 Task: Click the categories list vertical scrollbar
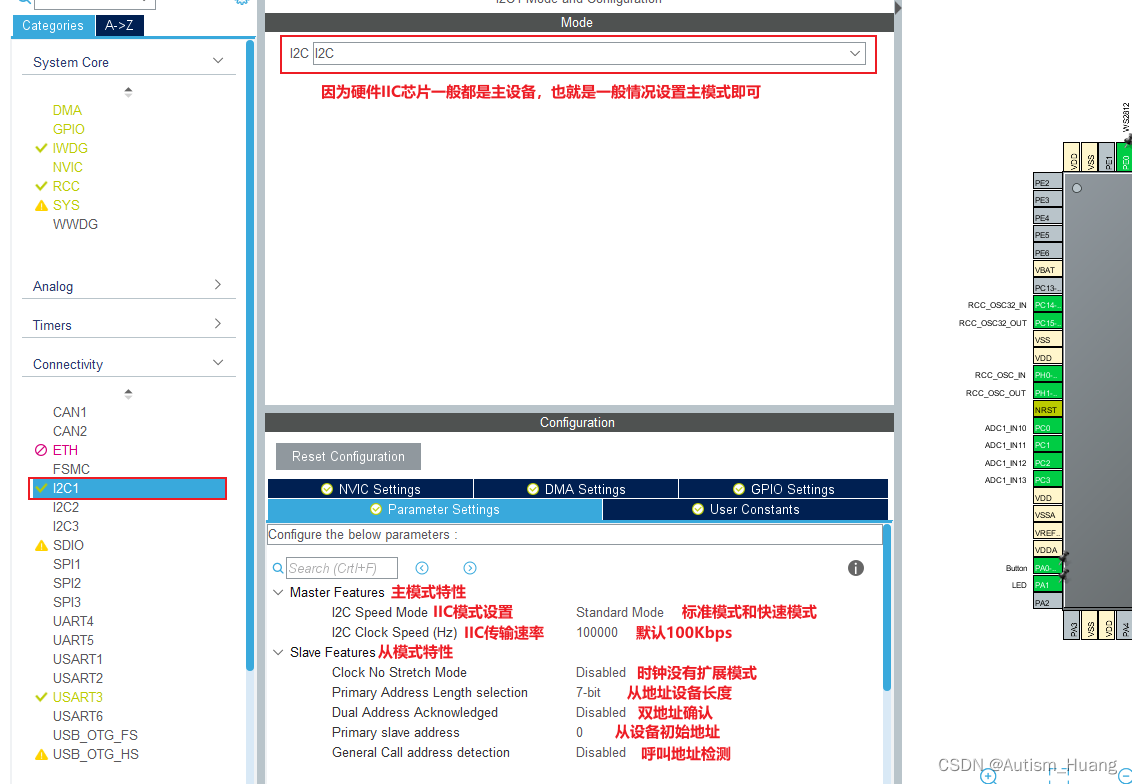pyautogui.click(x=251, y=355)
